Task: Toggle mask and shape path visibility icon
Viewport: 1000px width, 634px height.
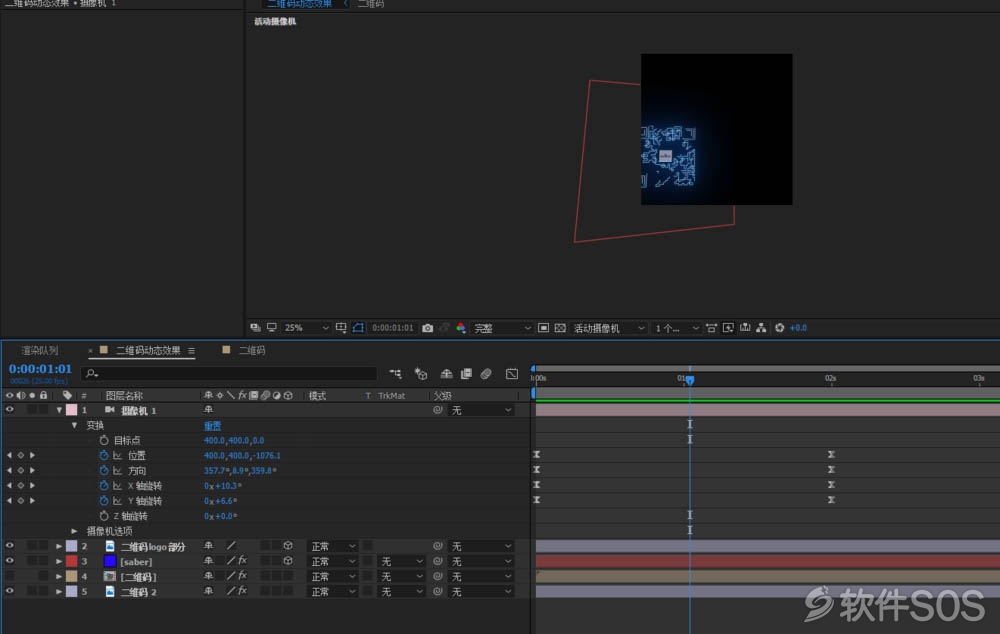Action: tap(358, 328)
